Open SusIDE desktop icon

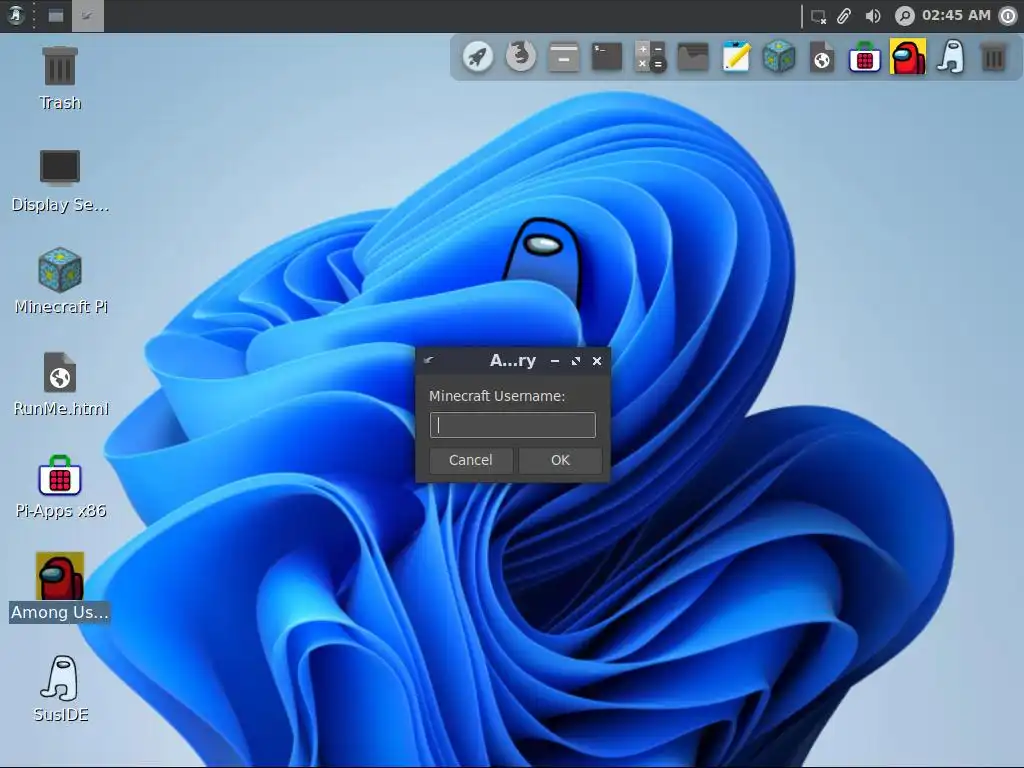(x=60, y=689)
